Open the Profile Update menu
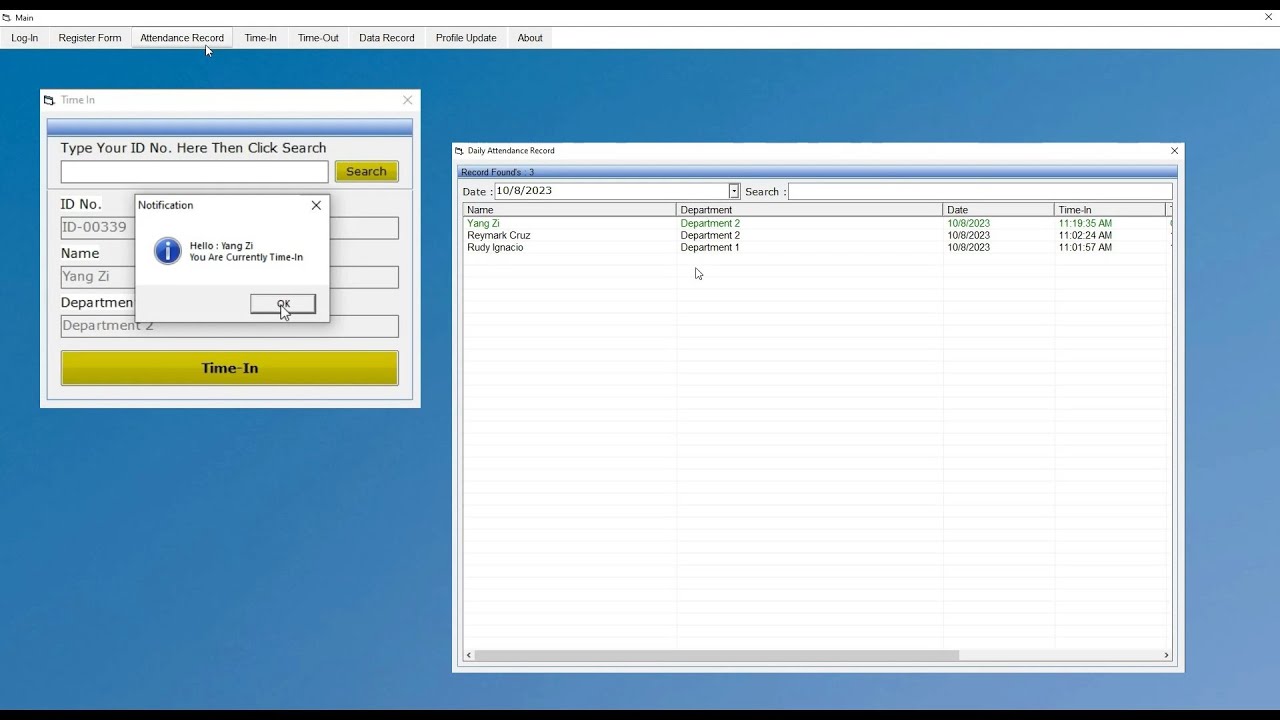Image resolution: width=1280 pixels, height=720 pixels. [x=466, y=38]
